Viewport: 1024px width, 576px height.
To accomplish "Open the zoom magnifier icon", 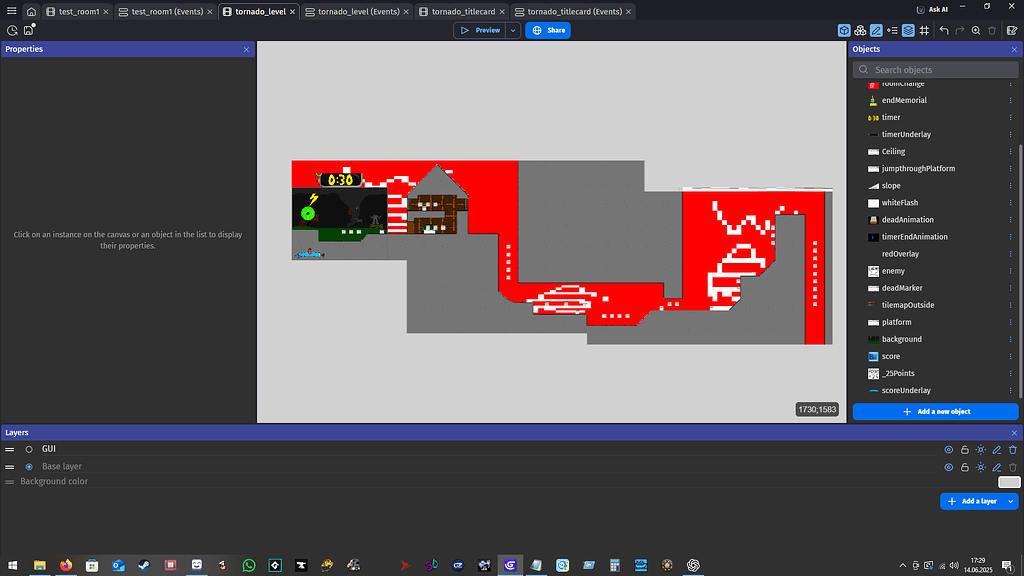I will click(975, 31).
